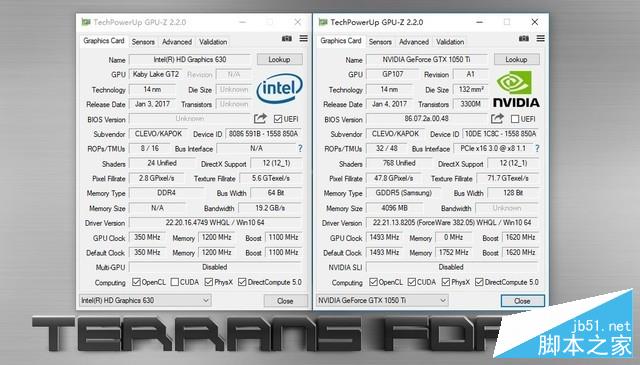Click the Intel logo image
The height and width of the screenshot is (365, 640).
point(280,88)
